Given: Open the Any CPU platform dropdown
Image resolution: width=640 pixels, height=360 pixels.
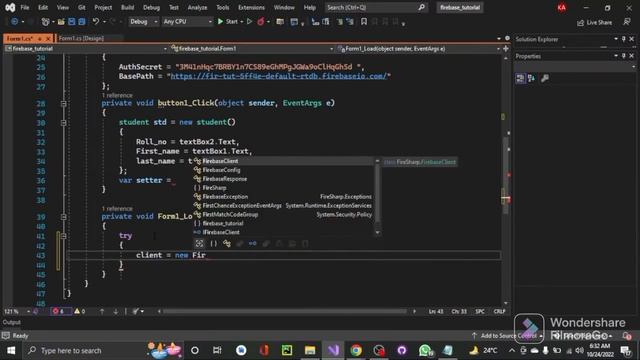Looking at the screenshot, I should (187, 22).
